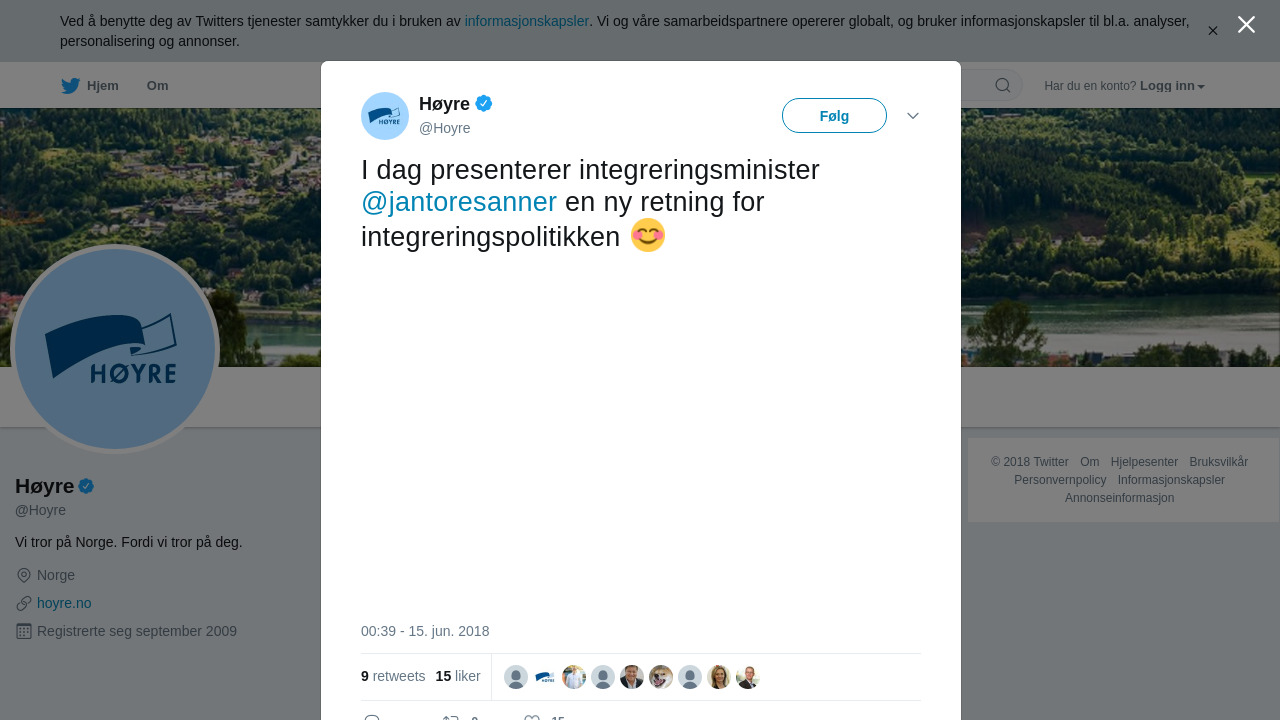View the 9 retweets list
Image resolution: width=1280 pixels, height=720 pixels.
click(x=393, y=676)
